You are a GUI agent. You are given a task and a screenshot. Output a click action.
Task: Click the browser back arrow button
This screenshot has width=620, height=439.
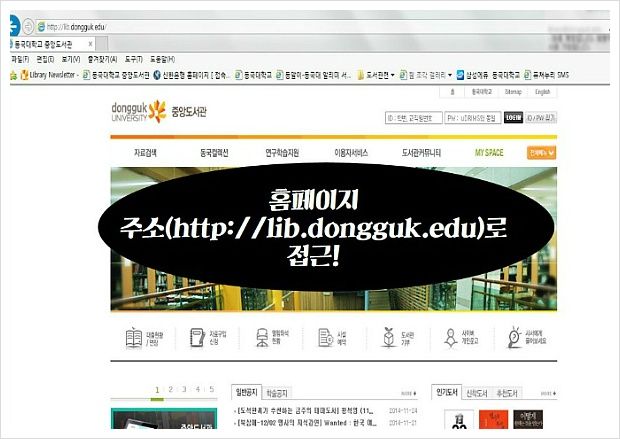coord(14,26)
